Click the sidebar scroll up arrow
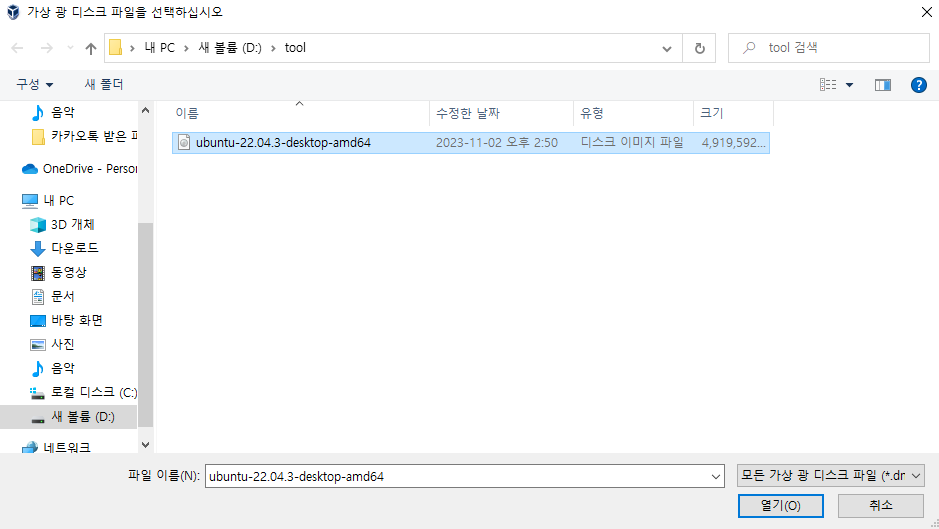The height and width of the screenshot is (529, 939). [145, 110]
